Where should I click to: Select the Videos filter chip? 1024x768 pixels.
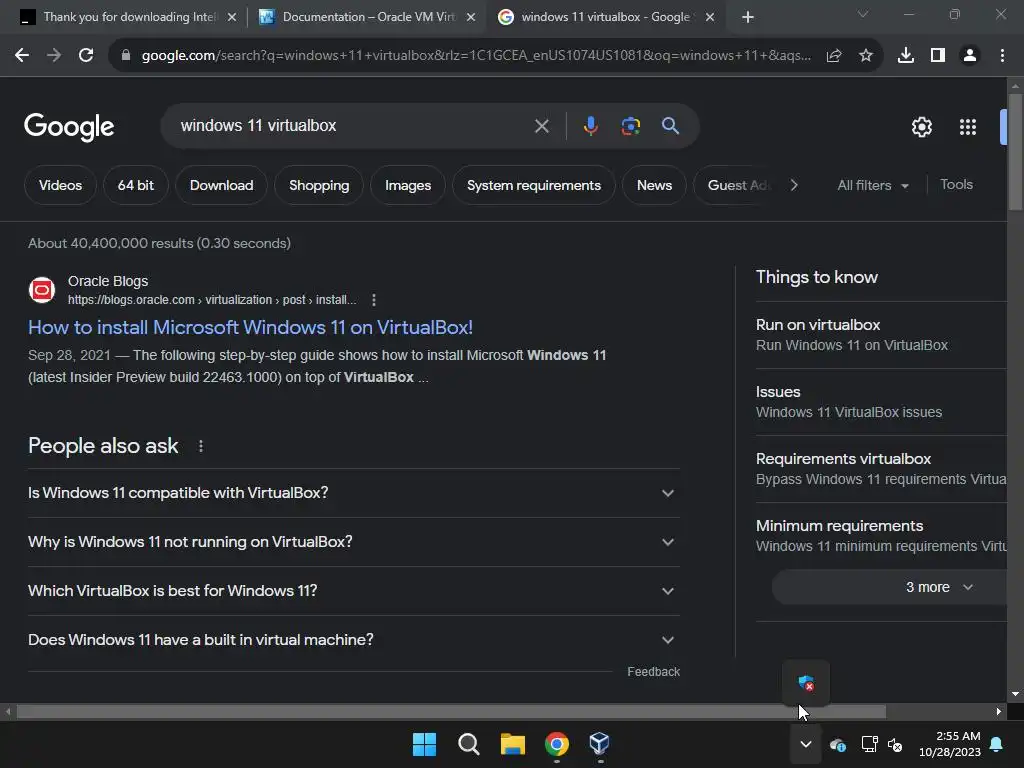(60, 185)
